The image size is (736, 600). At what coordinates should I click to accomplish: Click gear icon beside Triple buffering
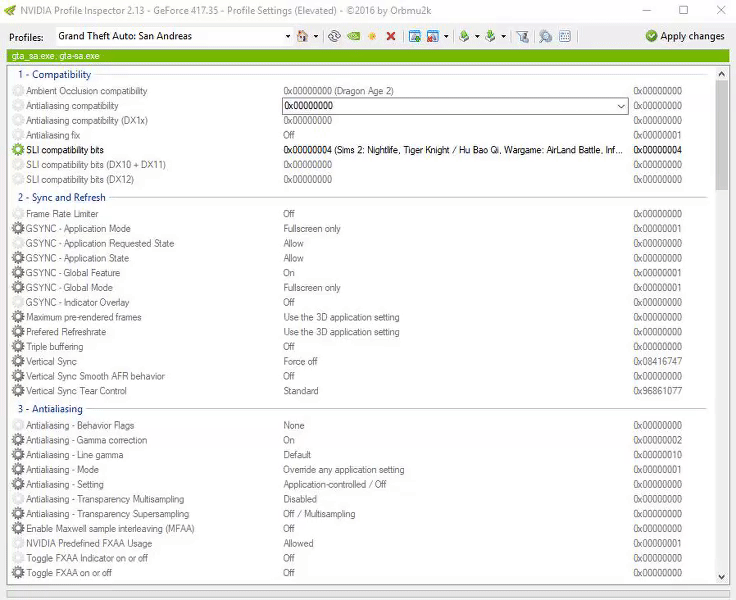click(18, 346)
